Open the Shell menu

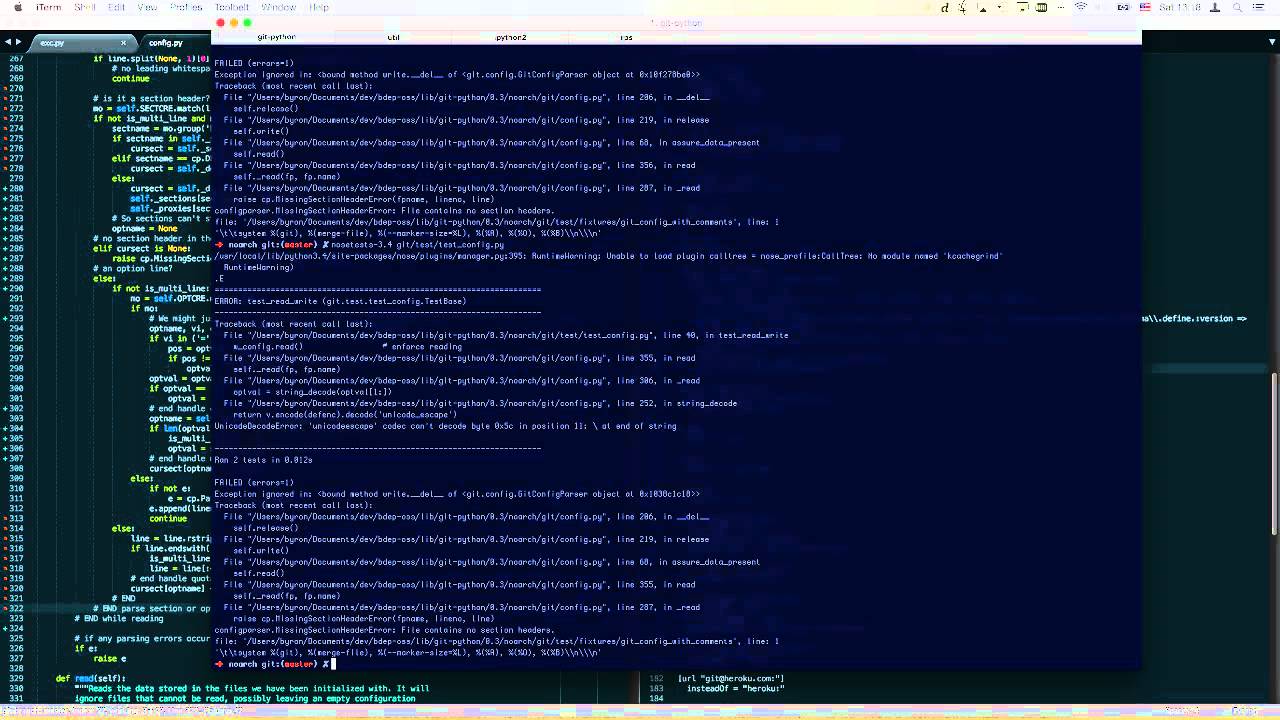[x=85, y=7]
